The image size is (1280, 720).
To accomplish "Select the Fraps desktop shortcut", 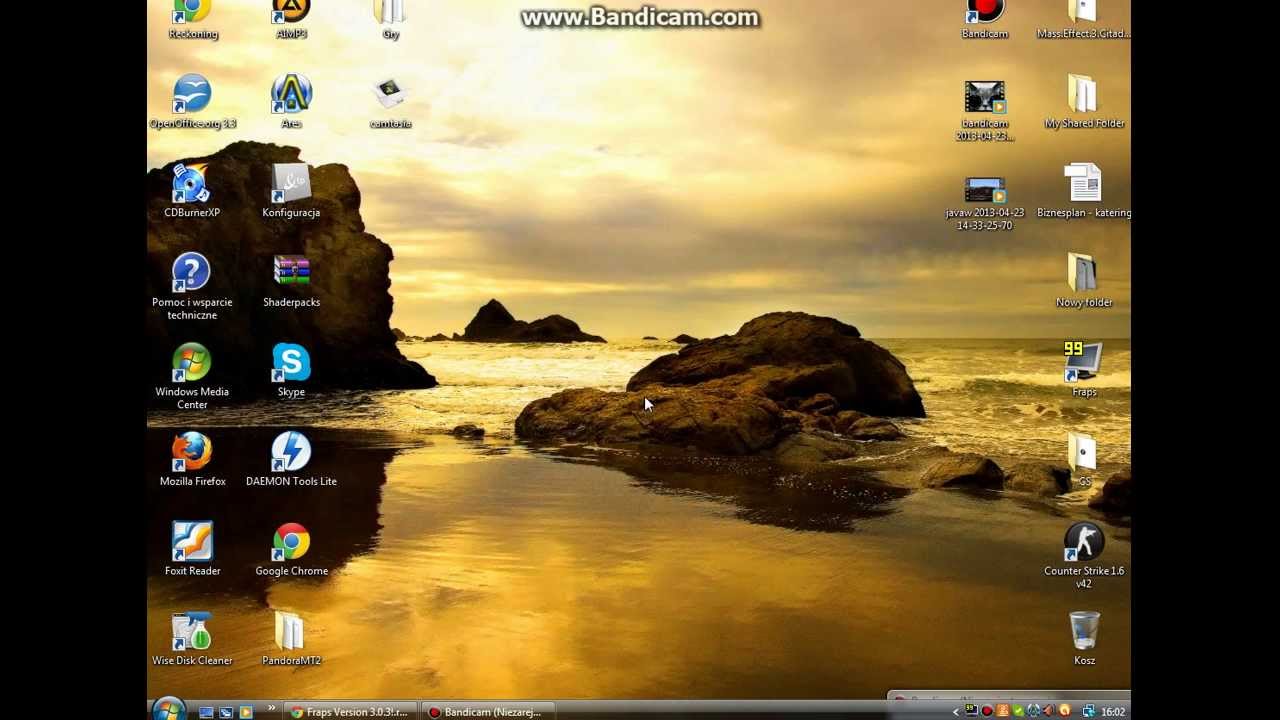I will click(x=1084, y=370).
